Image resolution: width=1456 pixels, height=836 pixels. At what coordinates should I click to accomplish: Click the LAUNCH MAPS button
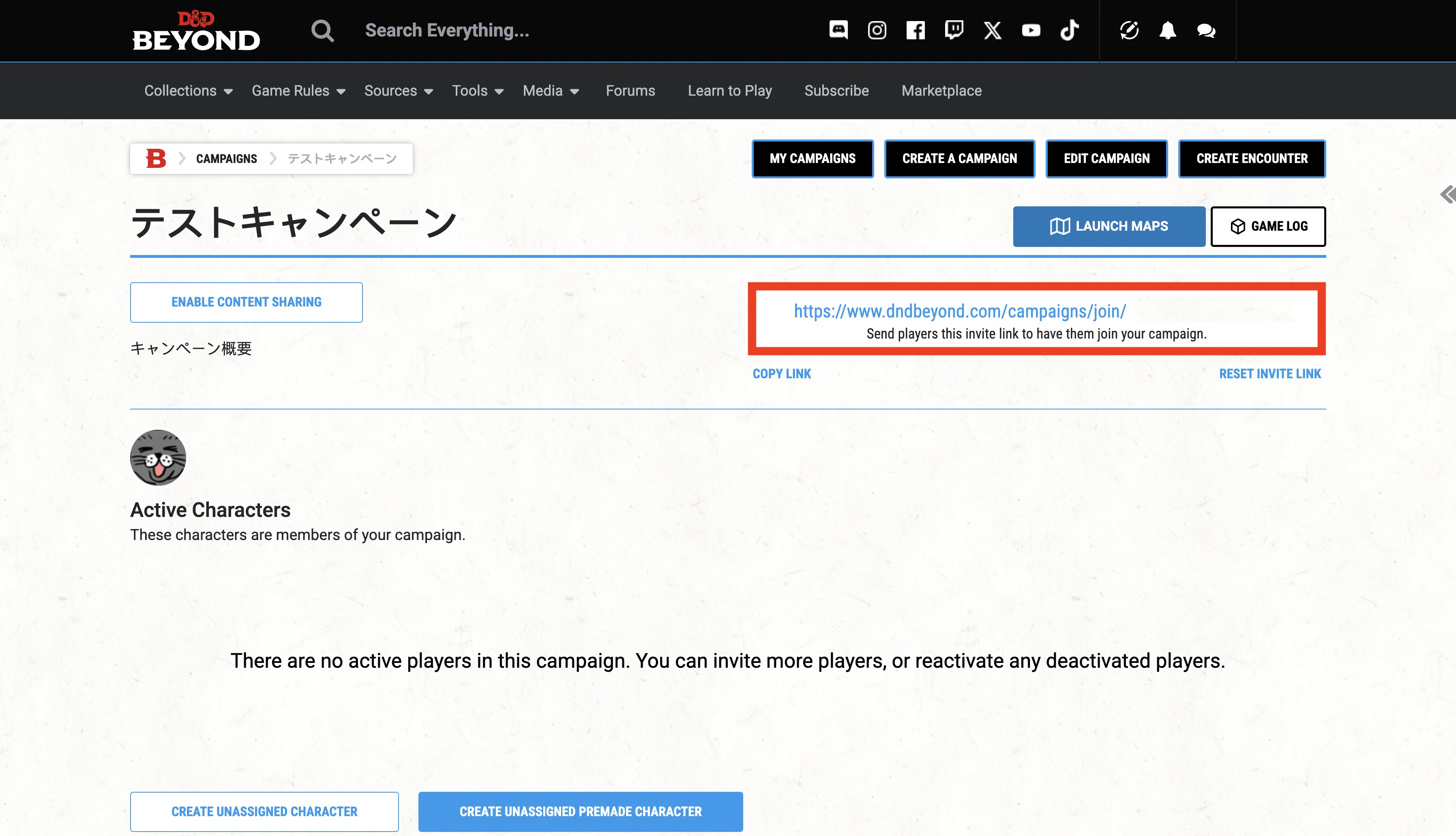pos(1109,226)
